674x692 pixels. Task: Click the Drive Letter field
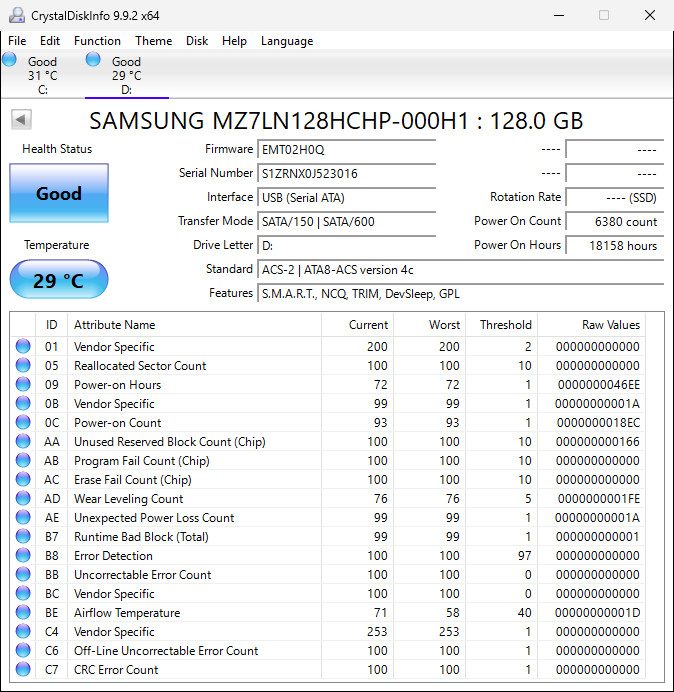346,245
